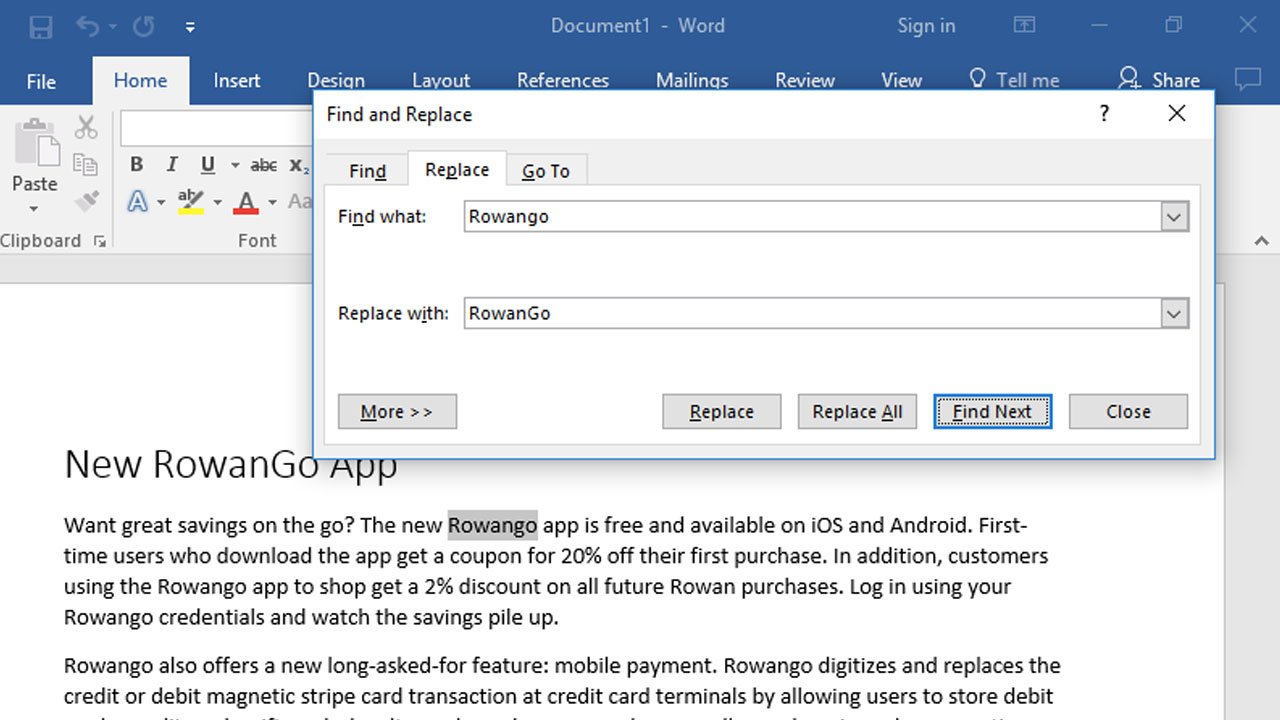Switch to the Find tab in dialog

tap(367, 171)
